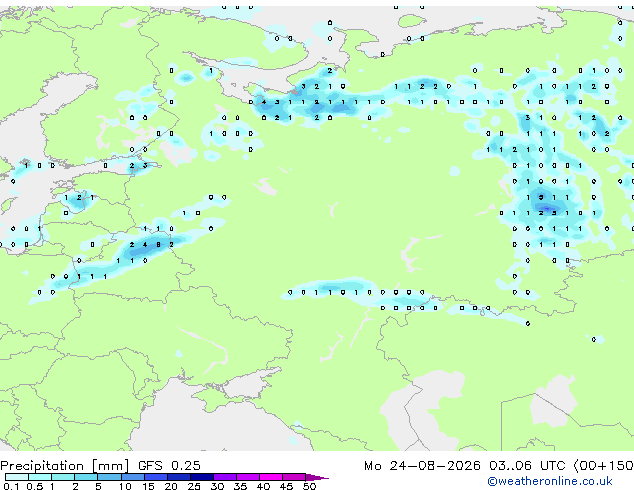Click the 25–30 mm dark blue swatch
The image size is (634, 490).
(202, 477)
